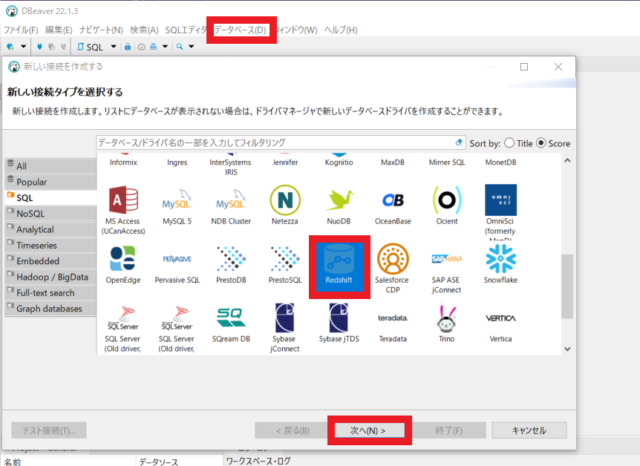
Task: Open dropdown arrow next to search icon
Action: [x=191, y=47]
